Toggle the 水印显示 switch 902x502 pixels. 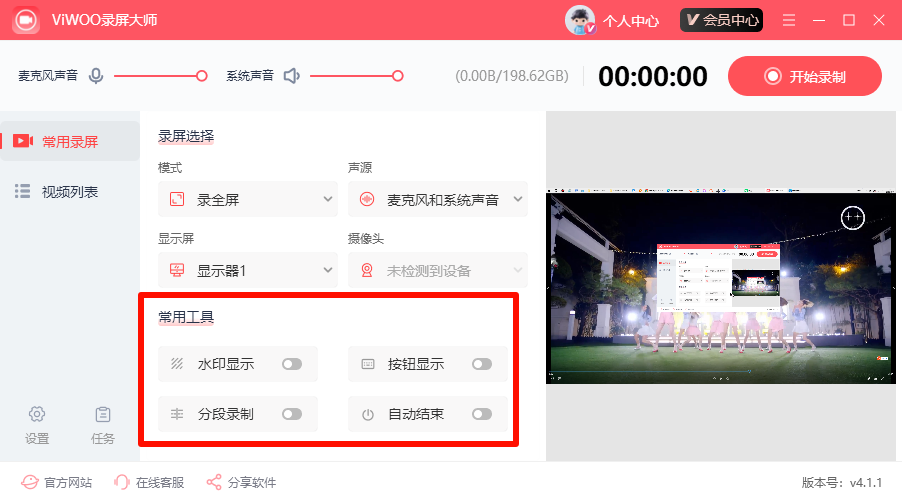click(292, 364)
